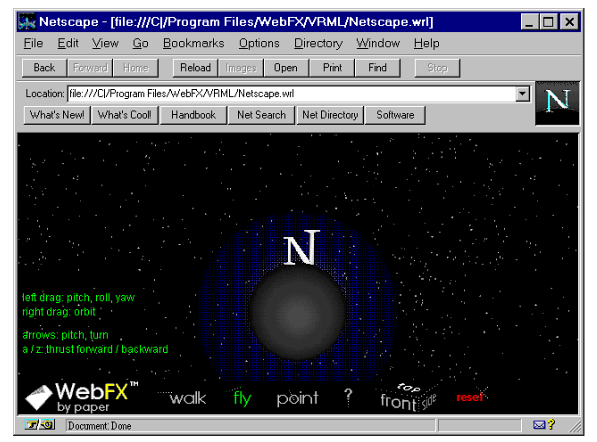597x442 pixels.
Task: Click the Netscape N logo throbber
Action: point(557,103)
